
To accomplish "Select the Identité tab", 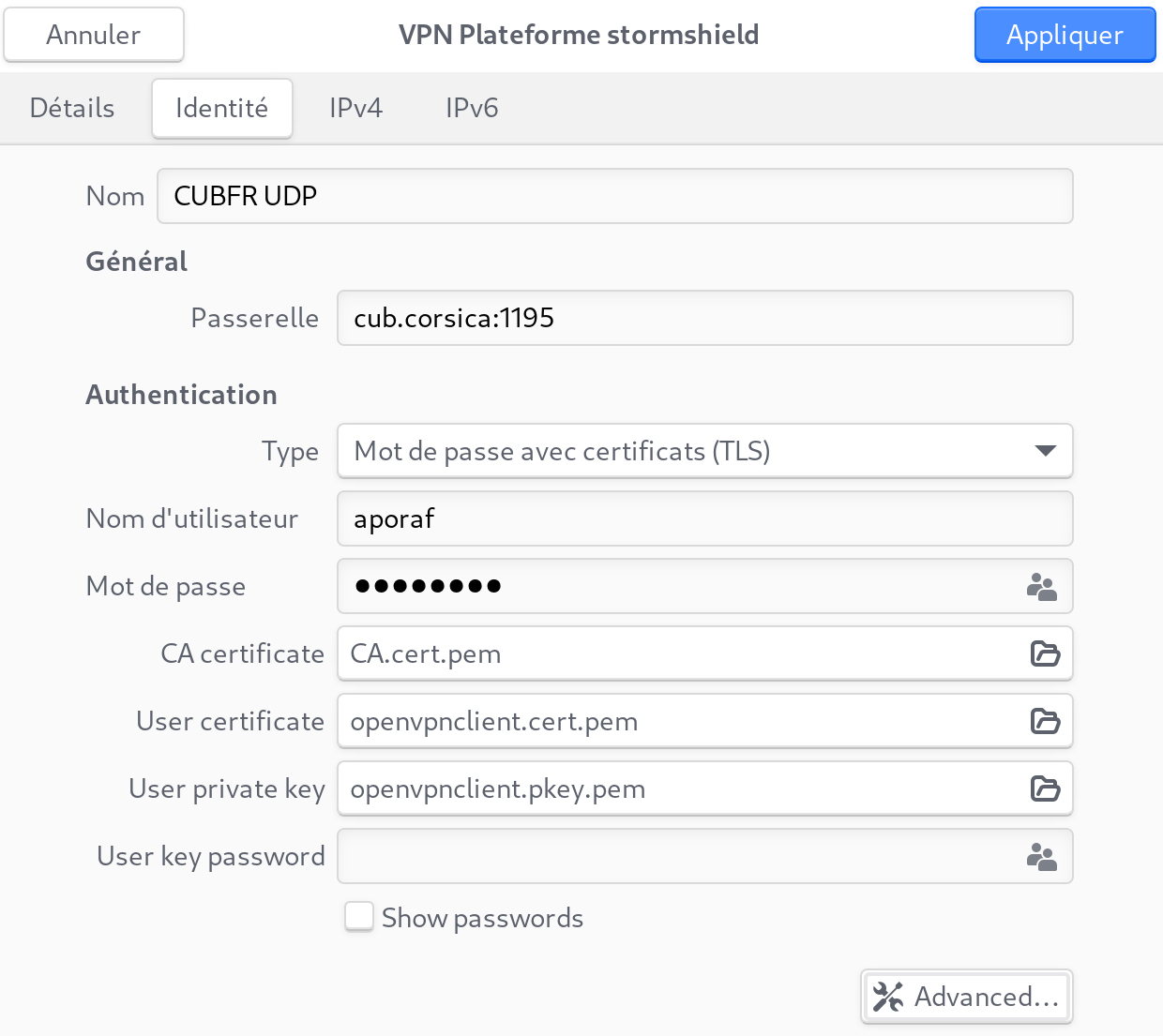I will click(222, 108).
